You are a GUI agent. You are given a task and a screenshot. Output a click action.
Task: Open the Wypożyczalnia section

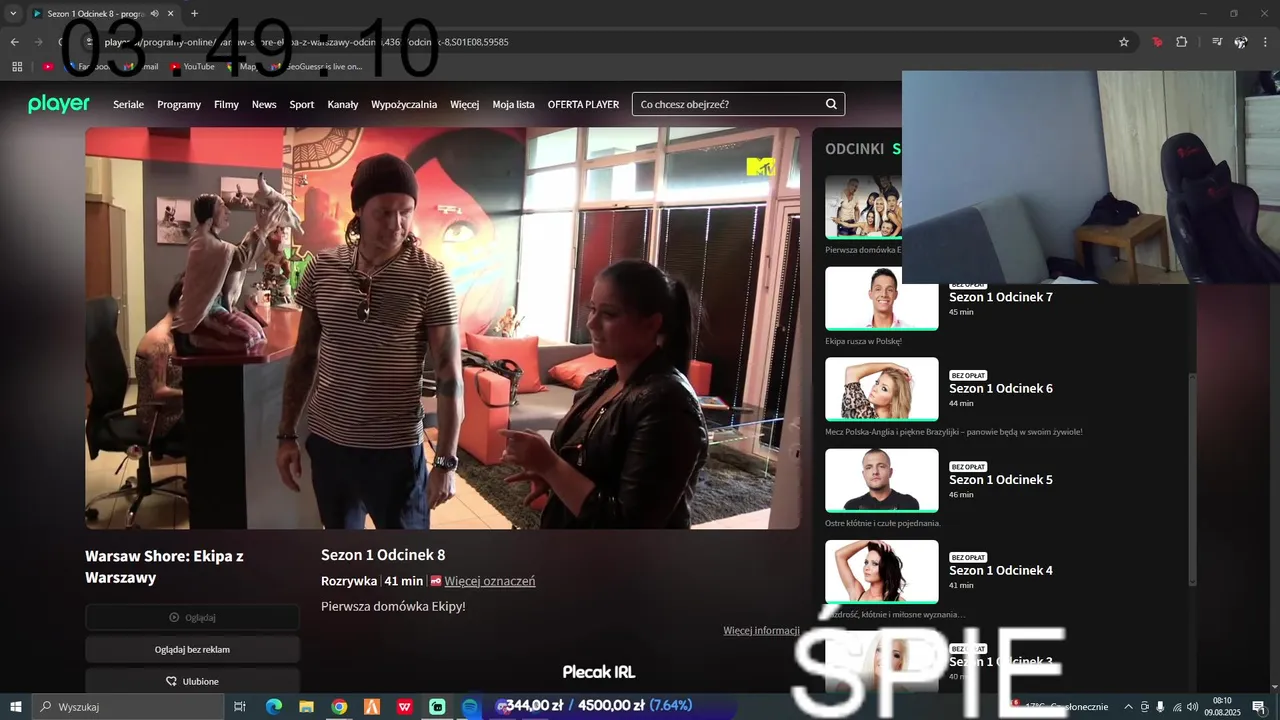click(404, 104)
